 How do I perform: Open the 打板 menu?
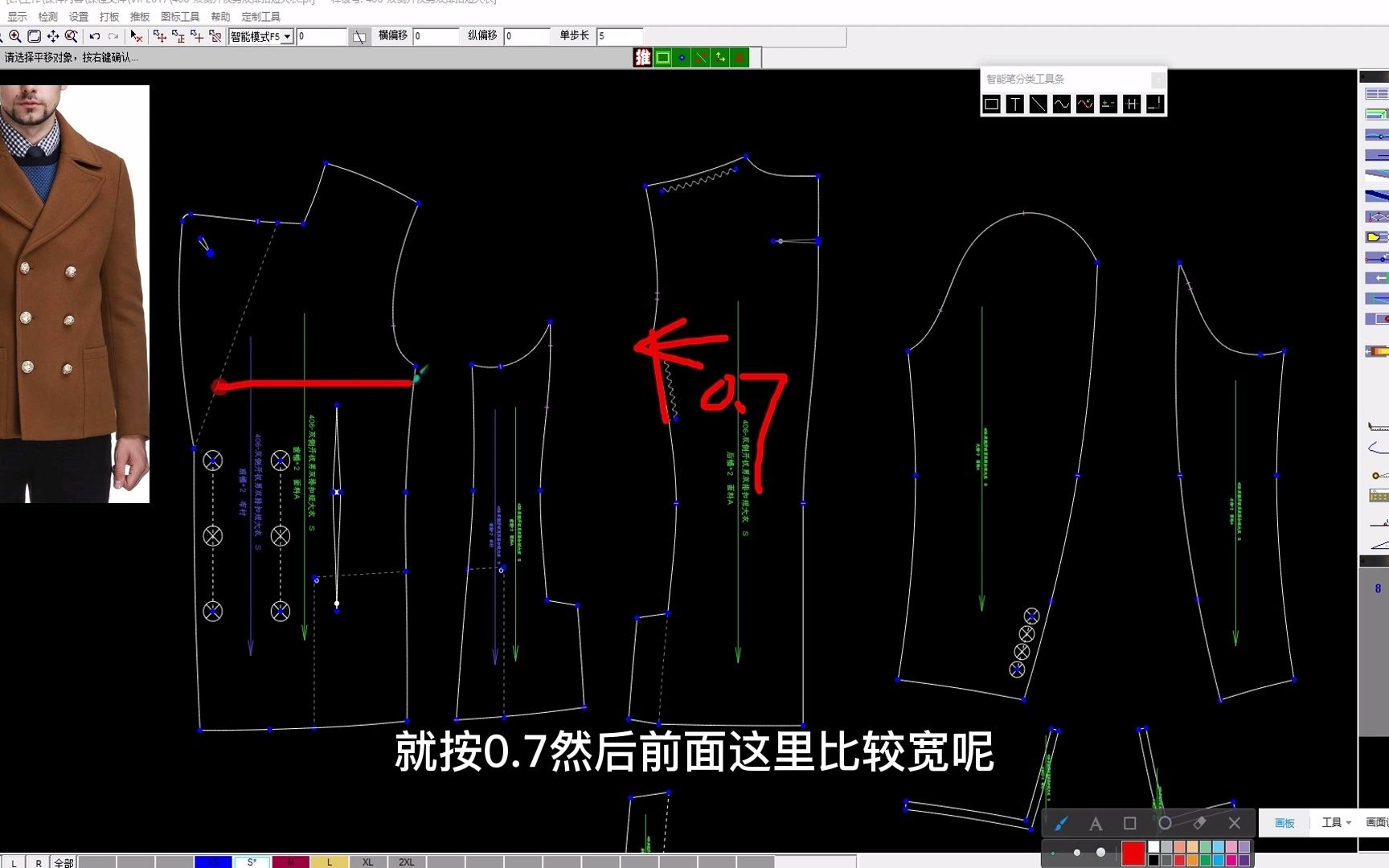coord(109,17)
